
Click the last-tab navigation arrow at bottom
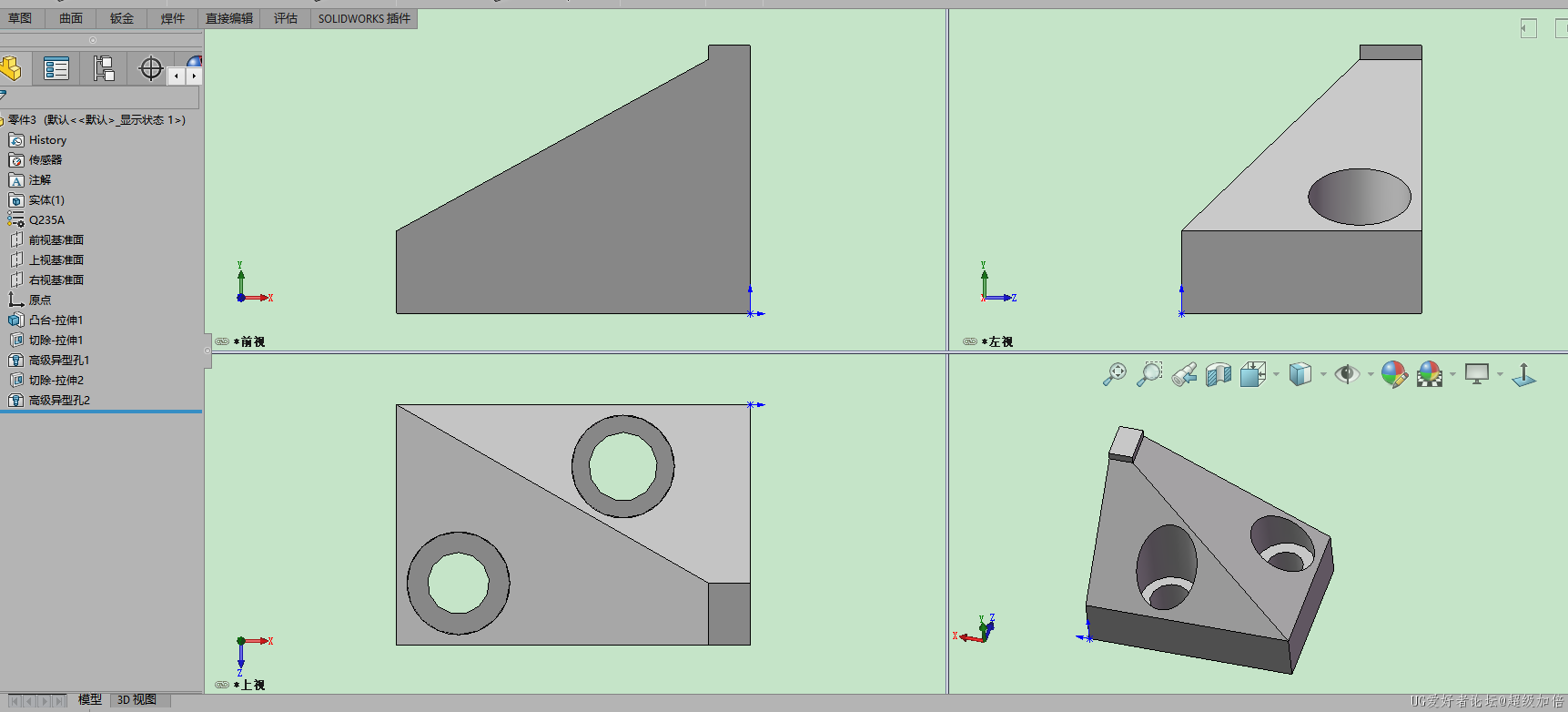59,701
